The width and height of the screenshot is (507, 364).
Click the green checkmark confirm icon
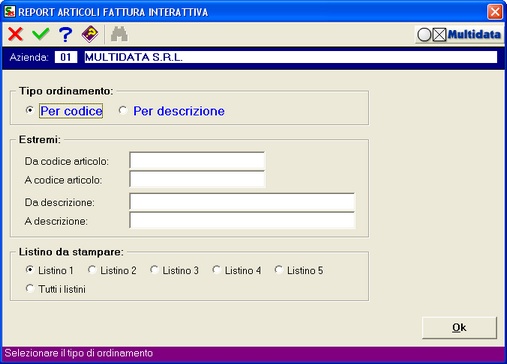tap(41, 34)
